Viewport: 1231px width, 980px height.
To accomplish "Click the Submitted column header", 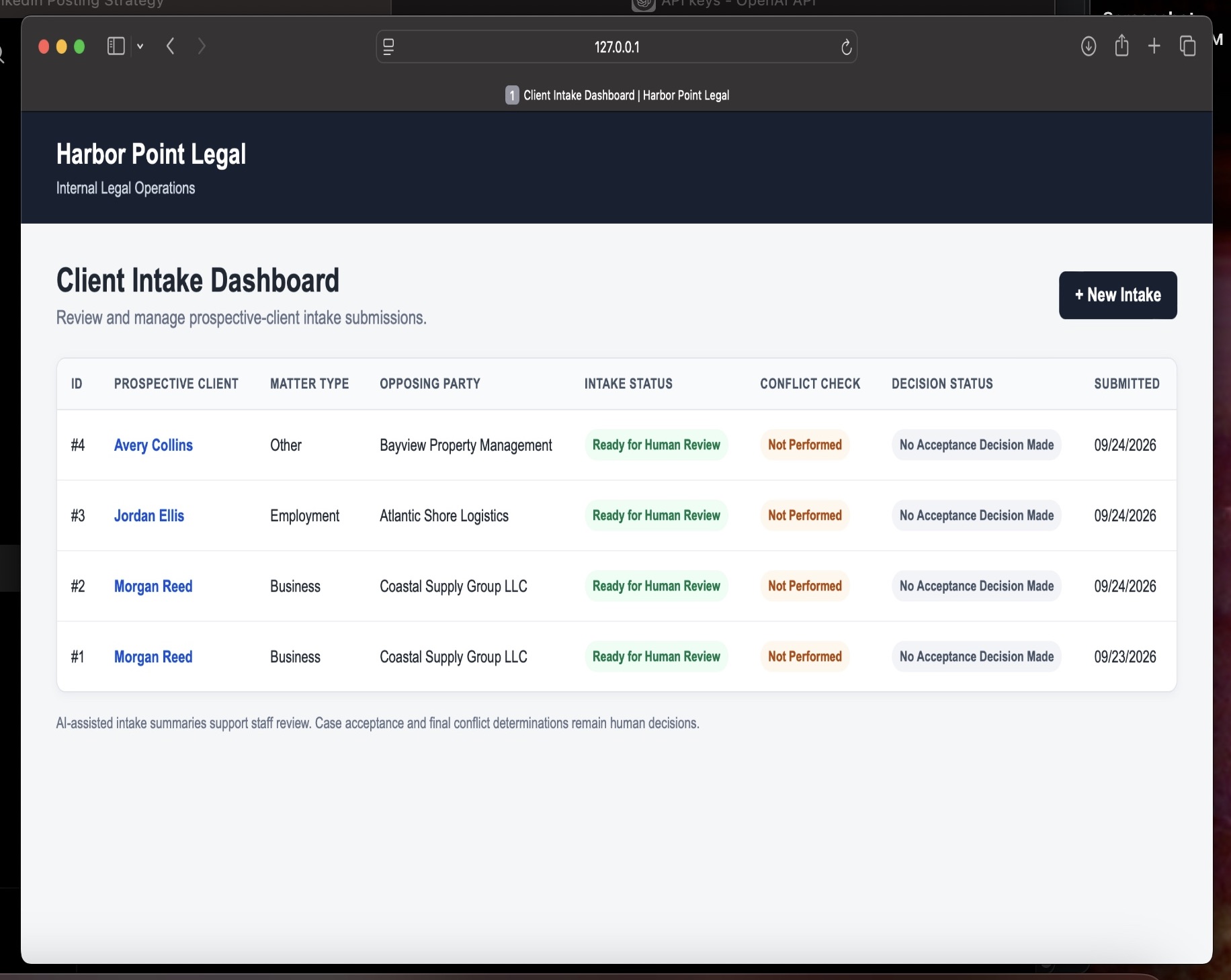I will 1127,384.
